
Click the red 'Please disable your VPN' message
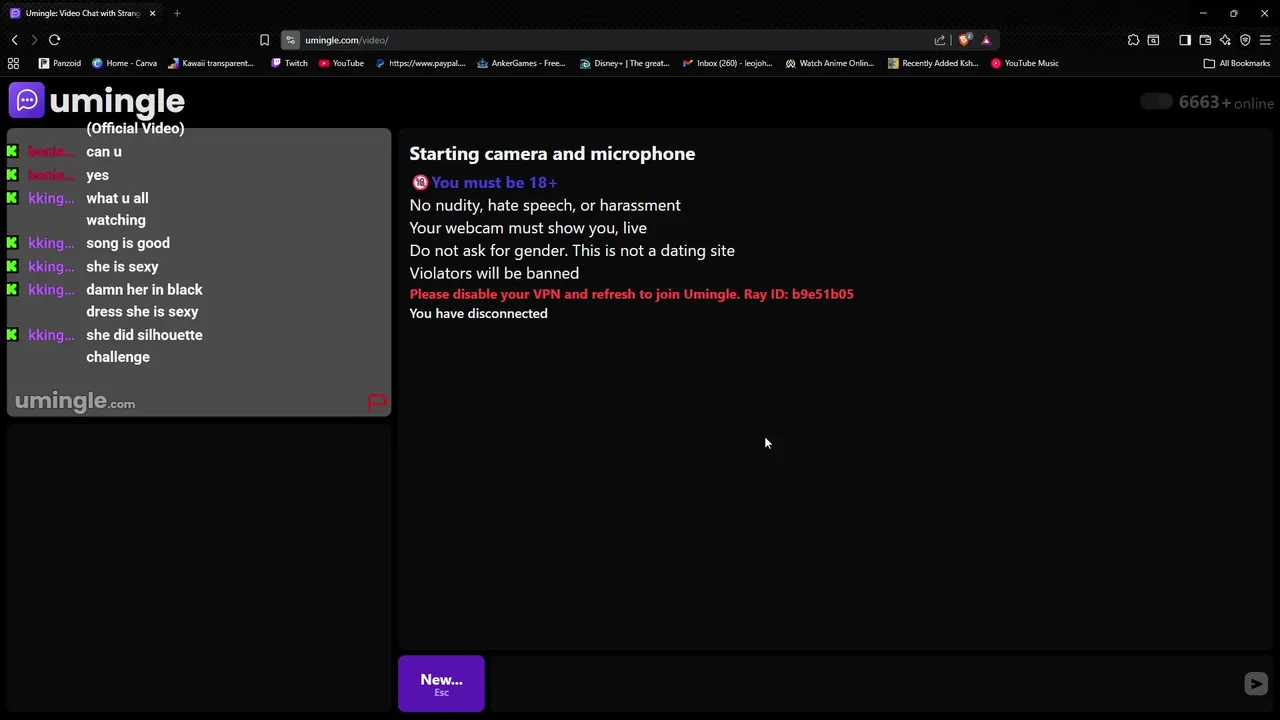tap(631, 294)
